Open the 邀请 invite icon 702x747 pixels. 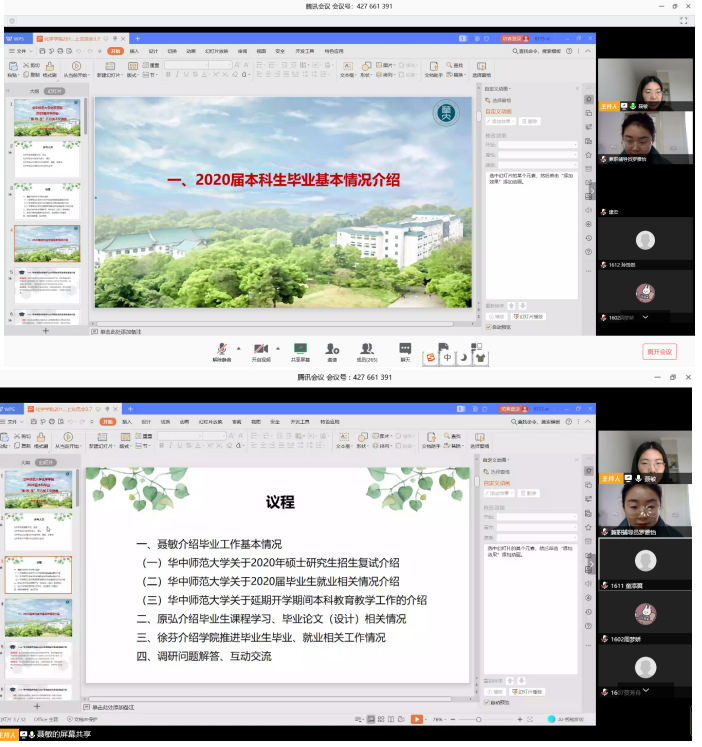click(332, 348)
